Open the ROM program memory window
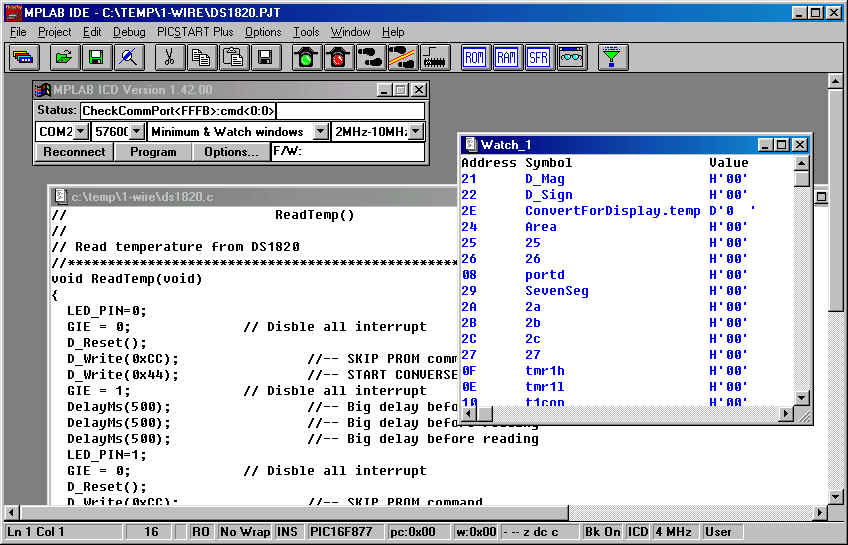Image resolution: width=848 pixels, height=545 pixels. click(x=475, y=57)
